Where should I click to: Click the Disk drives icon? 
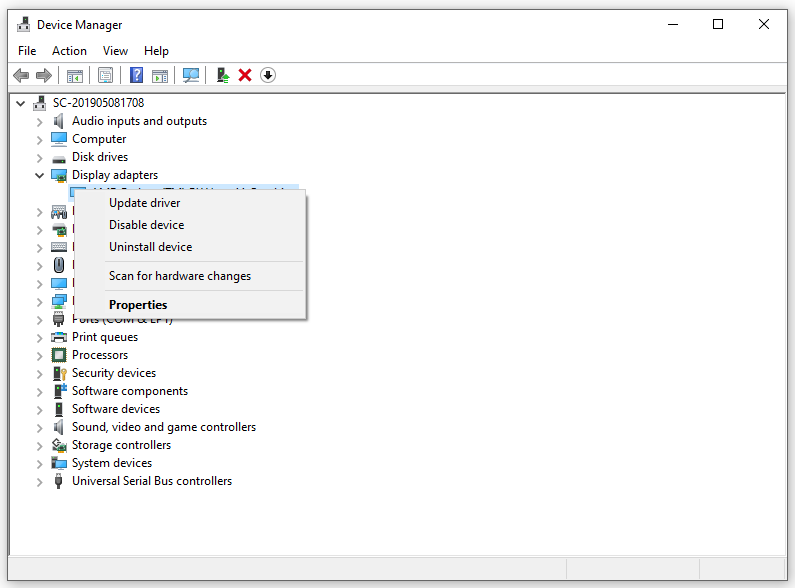point(59,159)
